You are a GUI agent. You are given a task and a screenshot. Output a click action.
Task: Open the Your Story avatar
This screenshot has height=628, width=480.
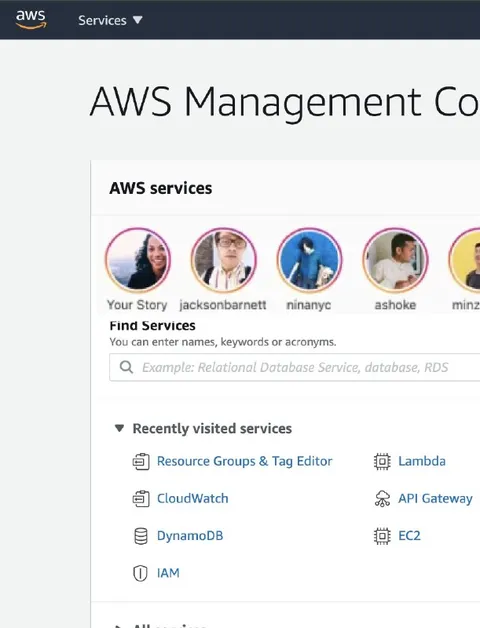[138, 260]
